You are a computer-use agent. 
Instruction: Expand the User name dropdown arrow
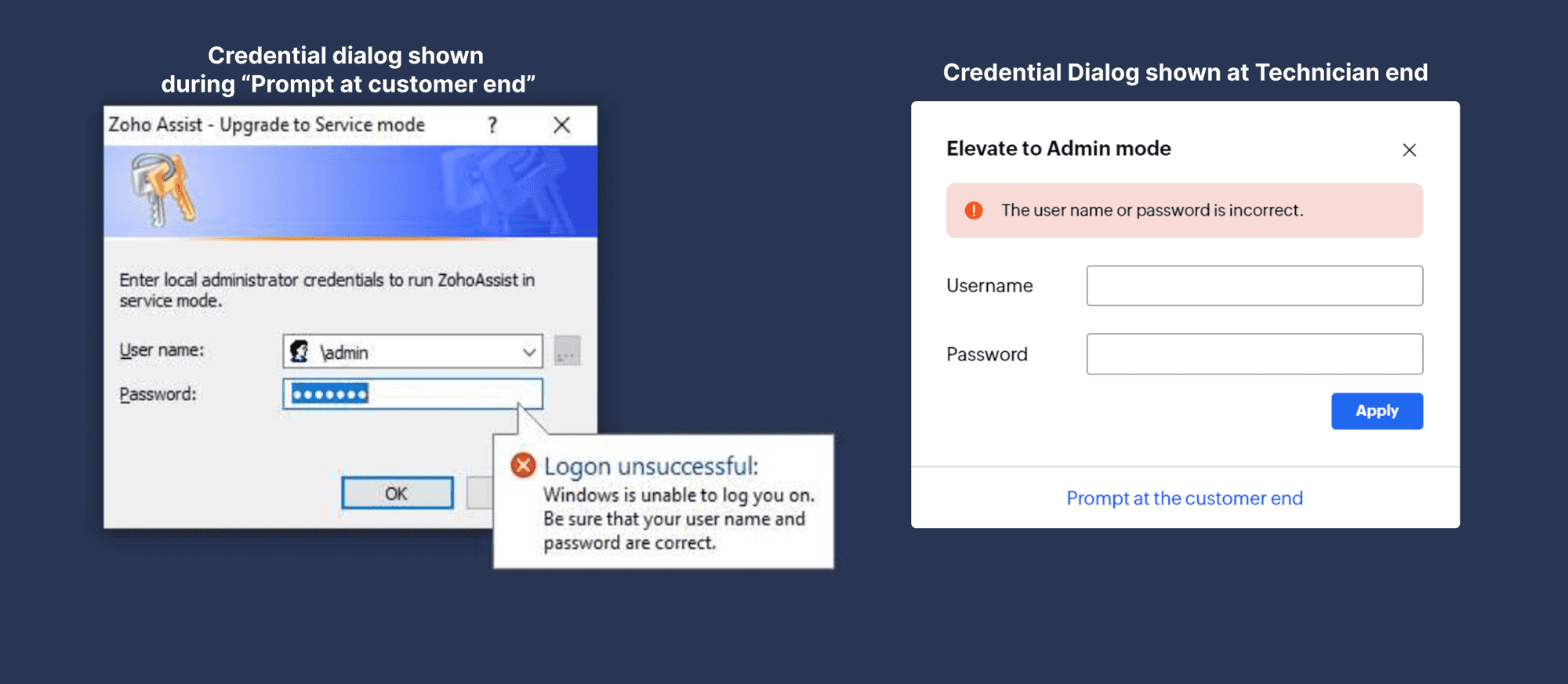(529, 352)
